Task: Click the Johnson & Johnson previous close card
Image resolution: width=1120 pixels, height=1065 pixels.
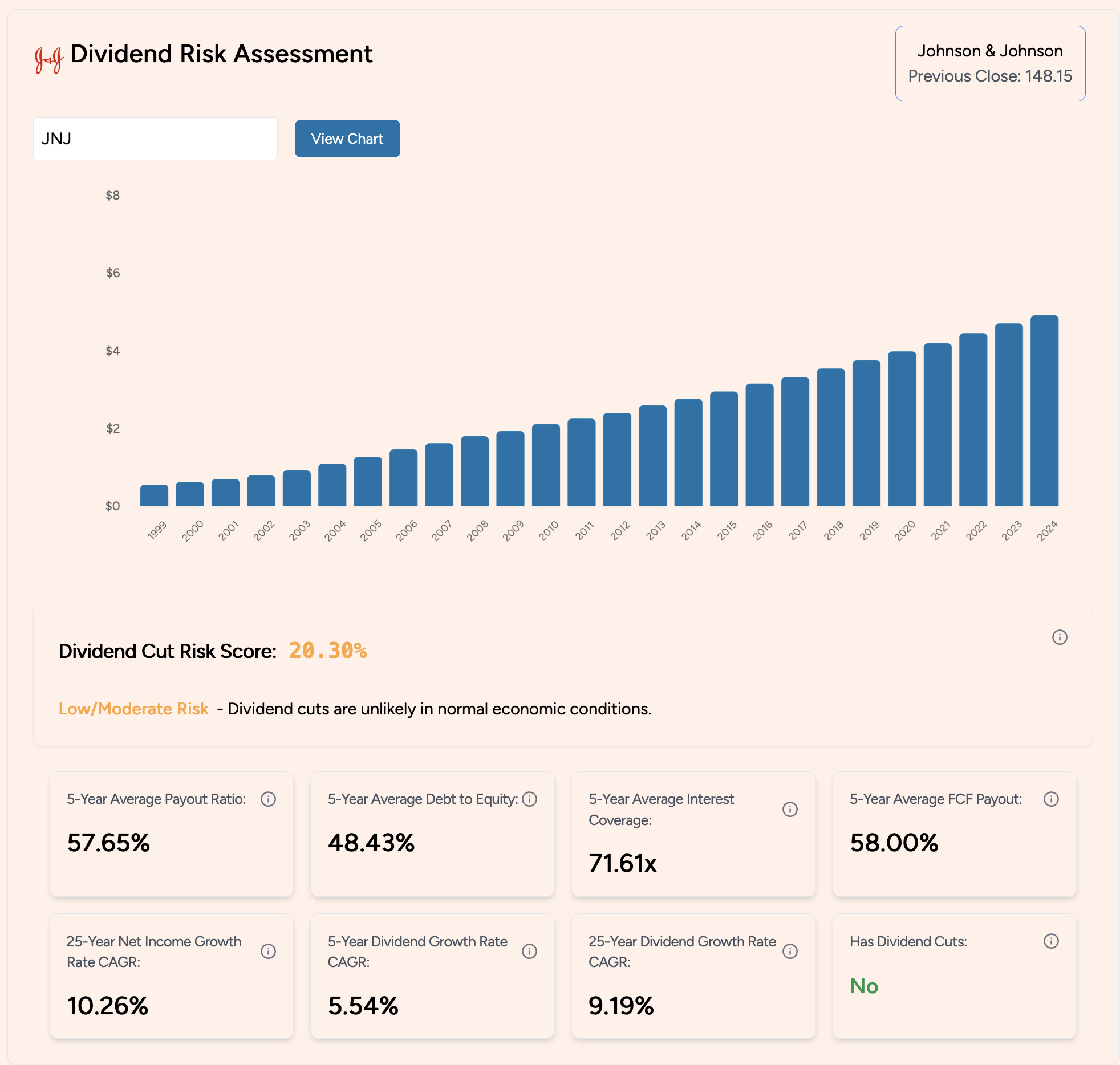Action: tap(989, 63)
